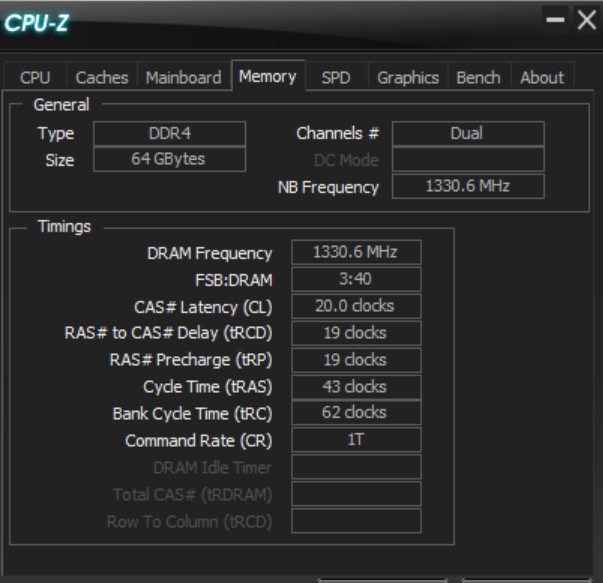Click the DDR4 memory type field
This screenshot has width=603, height=583.
coord(169,134)
